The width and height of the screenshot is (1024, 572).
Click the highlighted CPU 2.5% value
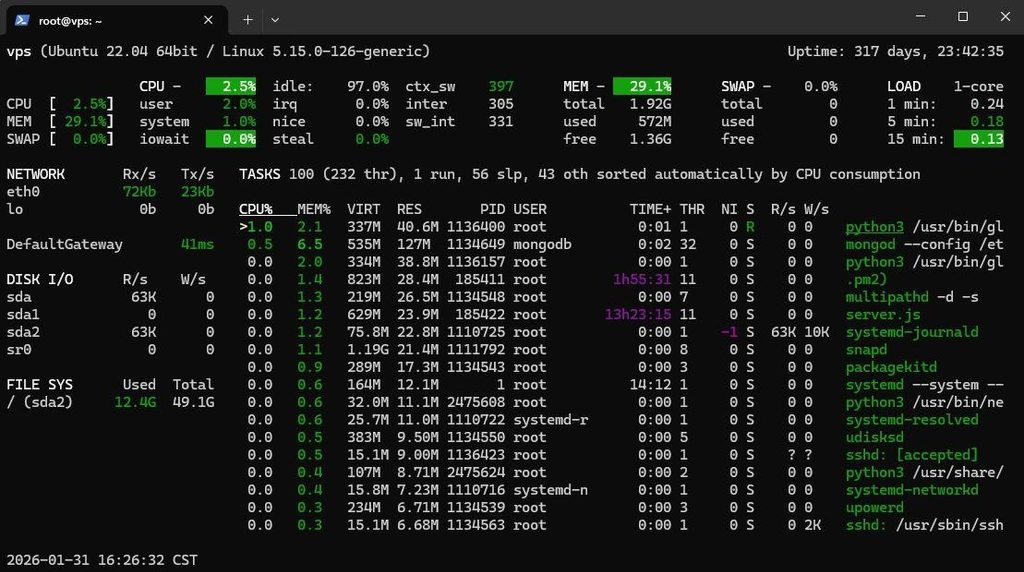pos(231,86)
